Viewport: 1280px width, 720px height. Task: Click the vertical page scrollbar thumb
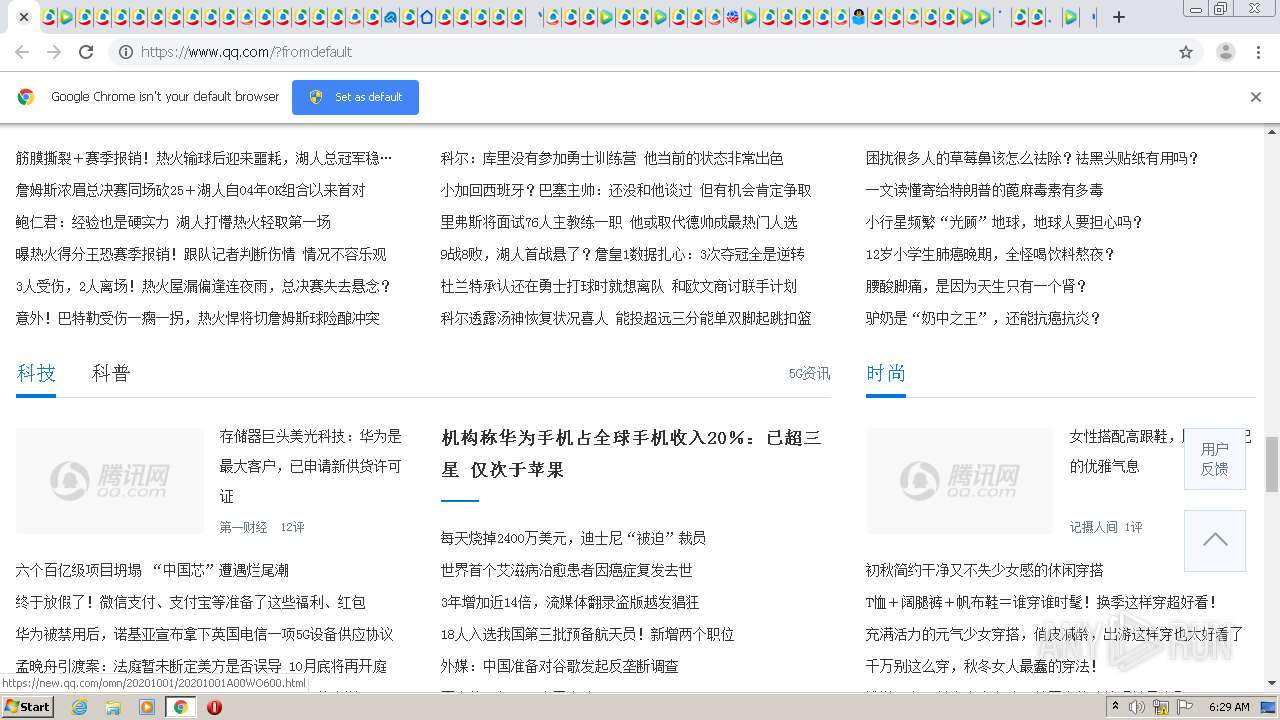pyautogui.click(x=1272, y=464)
